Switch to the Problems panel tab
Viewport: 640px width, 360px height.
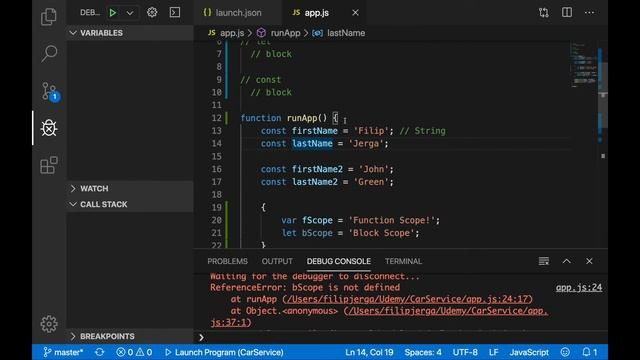point(227,261)
